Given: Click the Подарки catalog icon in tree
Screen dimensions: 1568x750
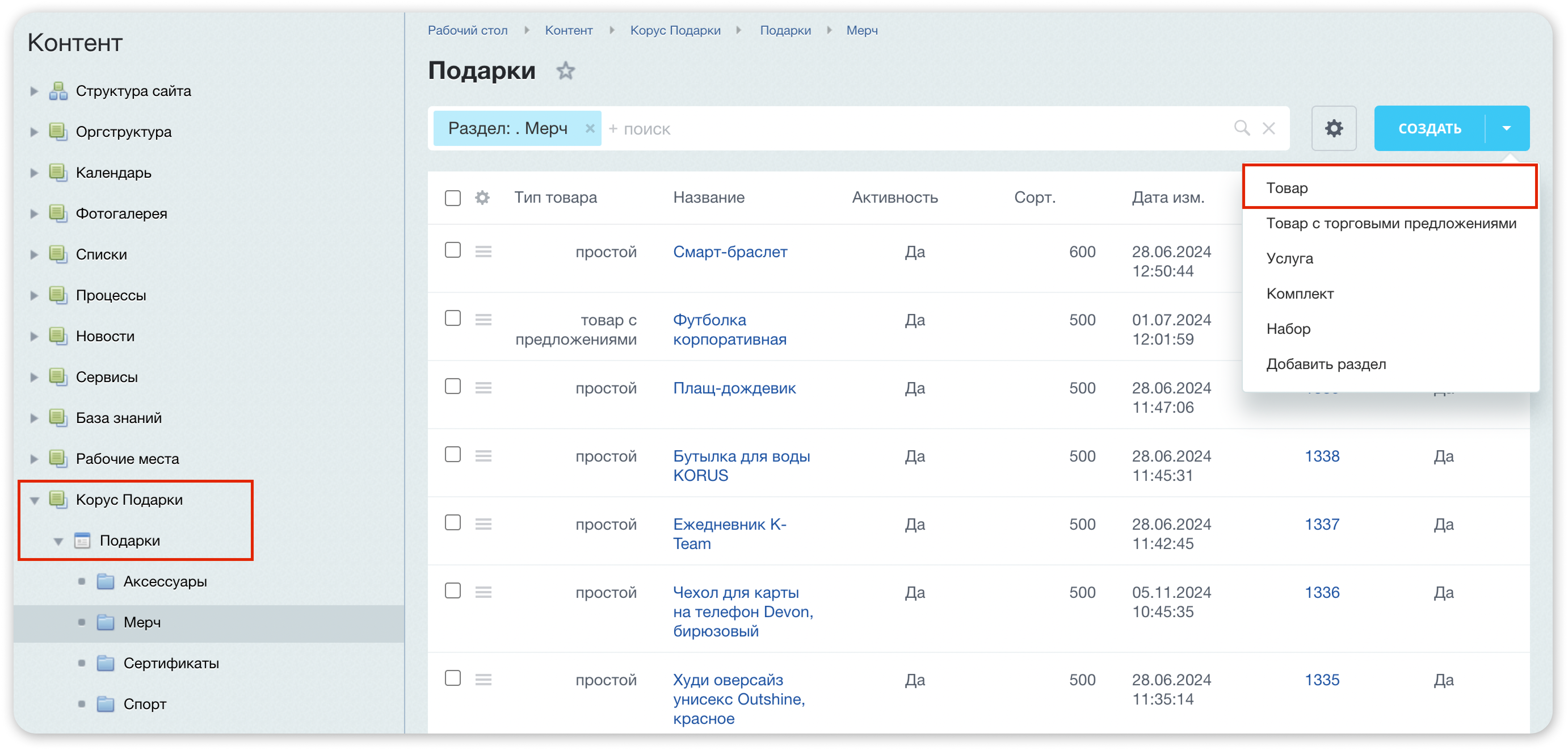Looking at the screenshot, I should point(82,540).
